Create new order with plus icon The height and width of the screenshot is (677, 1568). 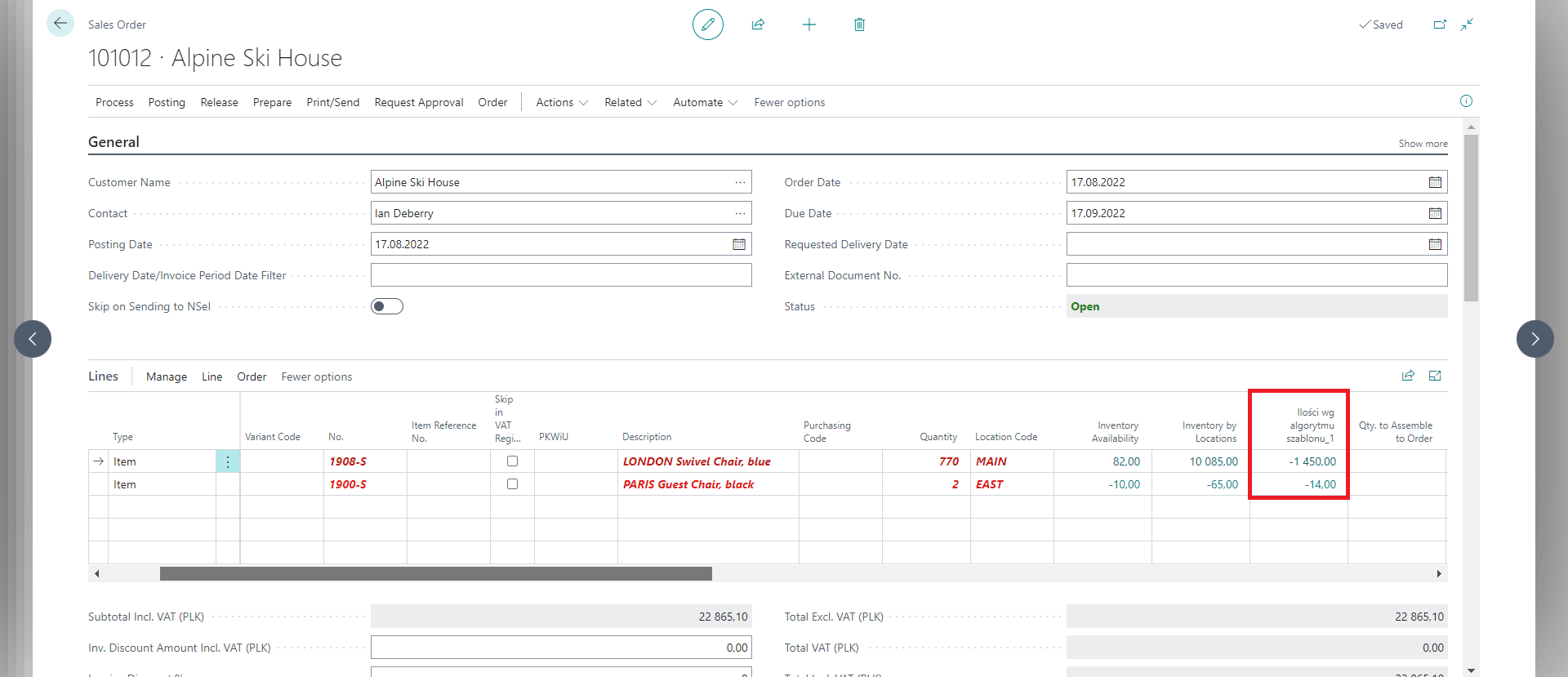pos(808,24)
